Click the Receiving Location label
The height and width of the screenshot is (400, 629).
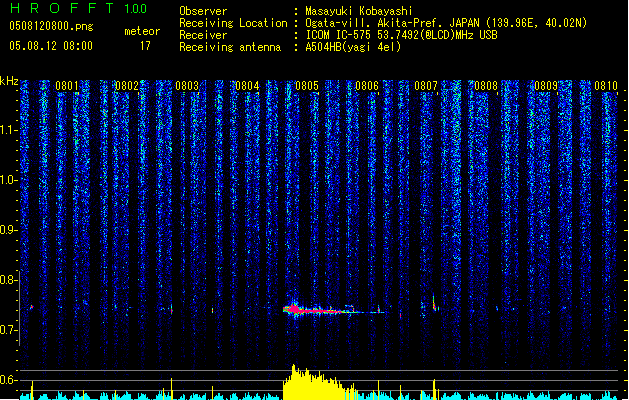point(233,23)
